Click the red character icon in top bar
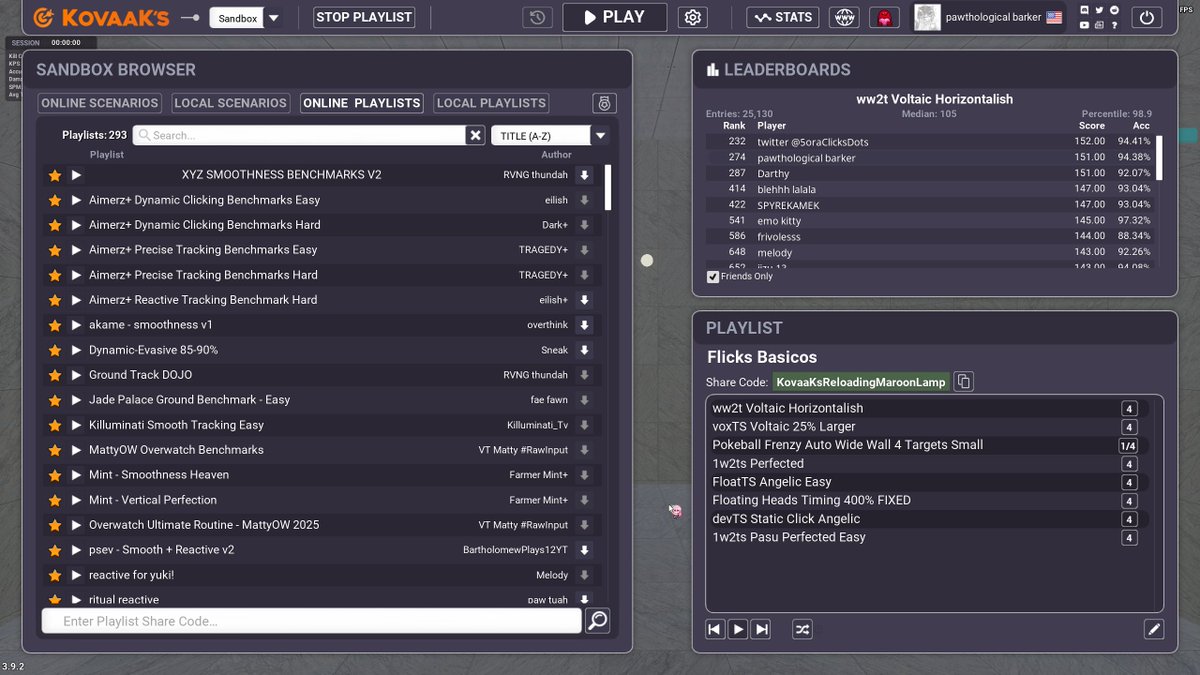This screenshot has height=675, width=1200. click(x=884, y=17)
